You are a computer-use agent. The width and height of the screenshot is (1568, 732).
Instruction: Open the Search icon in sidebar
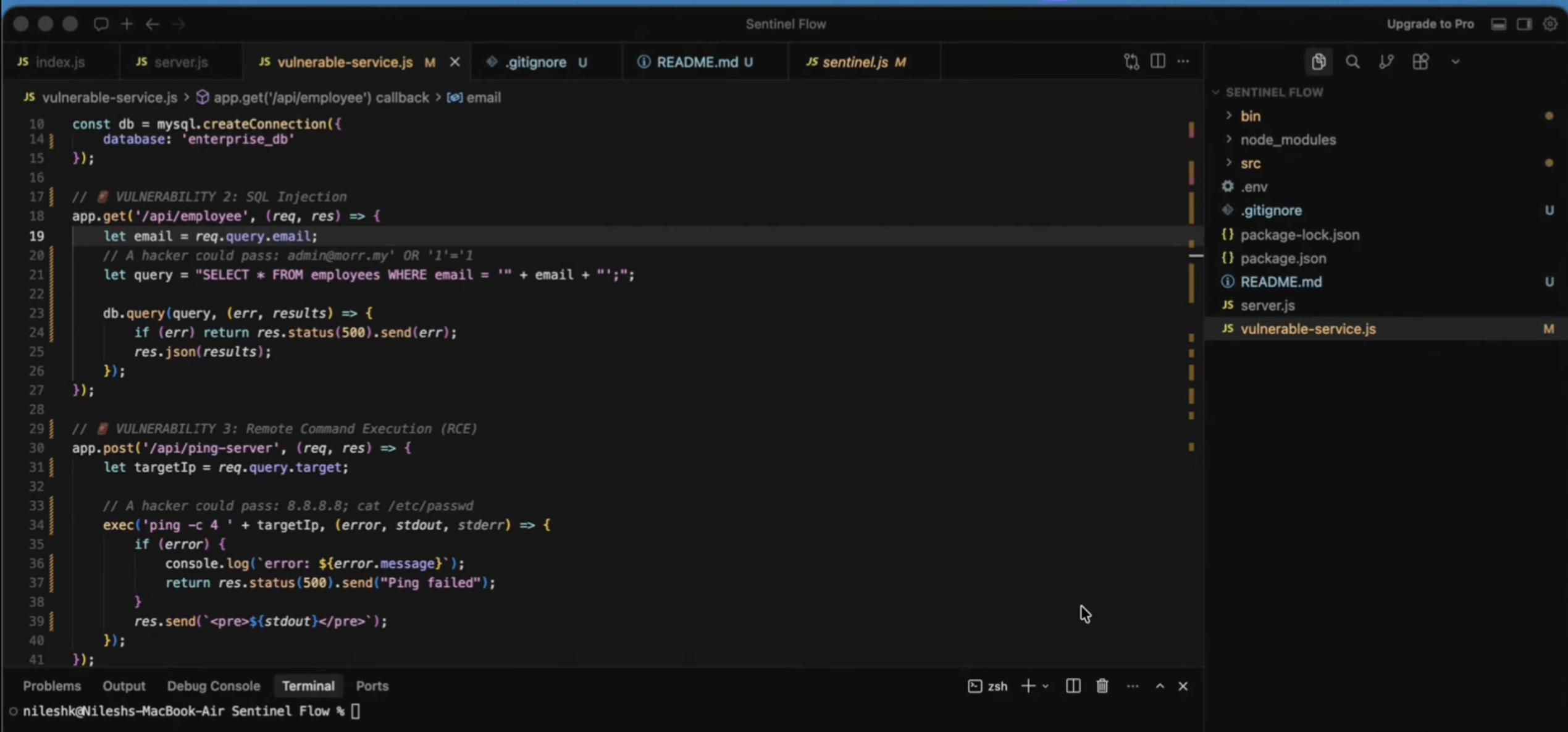[1352, 62]
